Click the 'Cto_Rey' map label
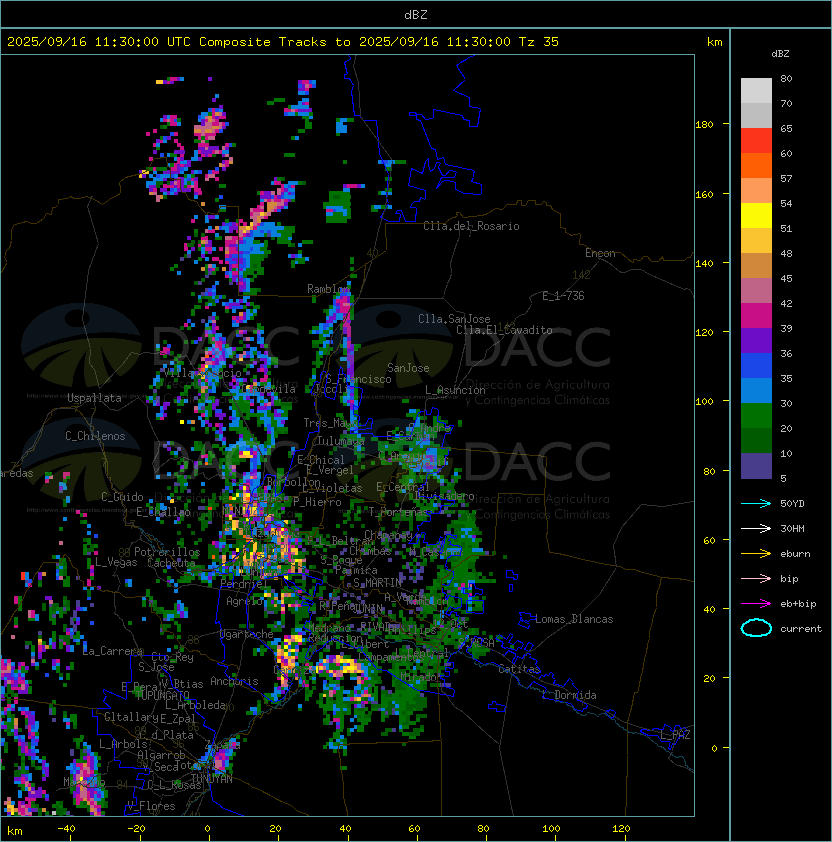 172,657
